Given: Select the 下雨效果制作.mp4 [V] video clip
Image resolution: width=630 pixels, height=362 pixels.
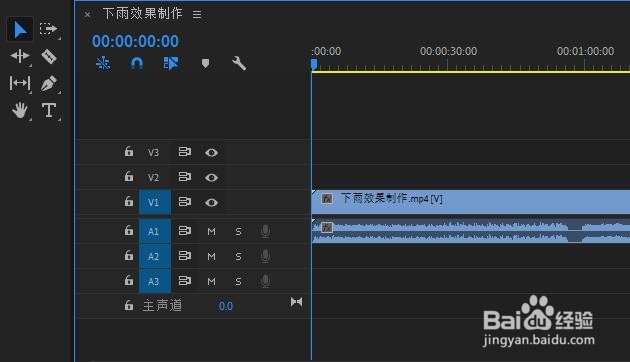Looking at the screenshot, I should (x=471, y=202).
